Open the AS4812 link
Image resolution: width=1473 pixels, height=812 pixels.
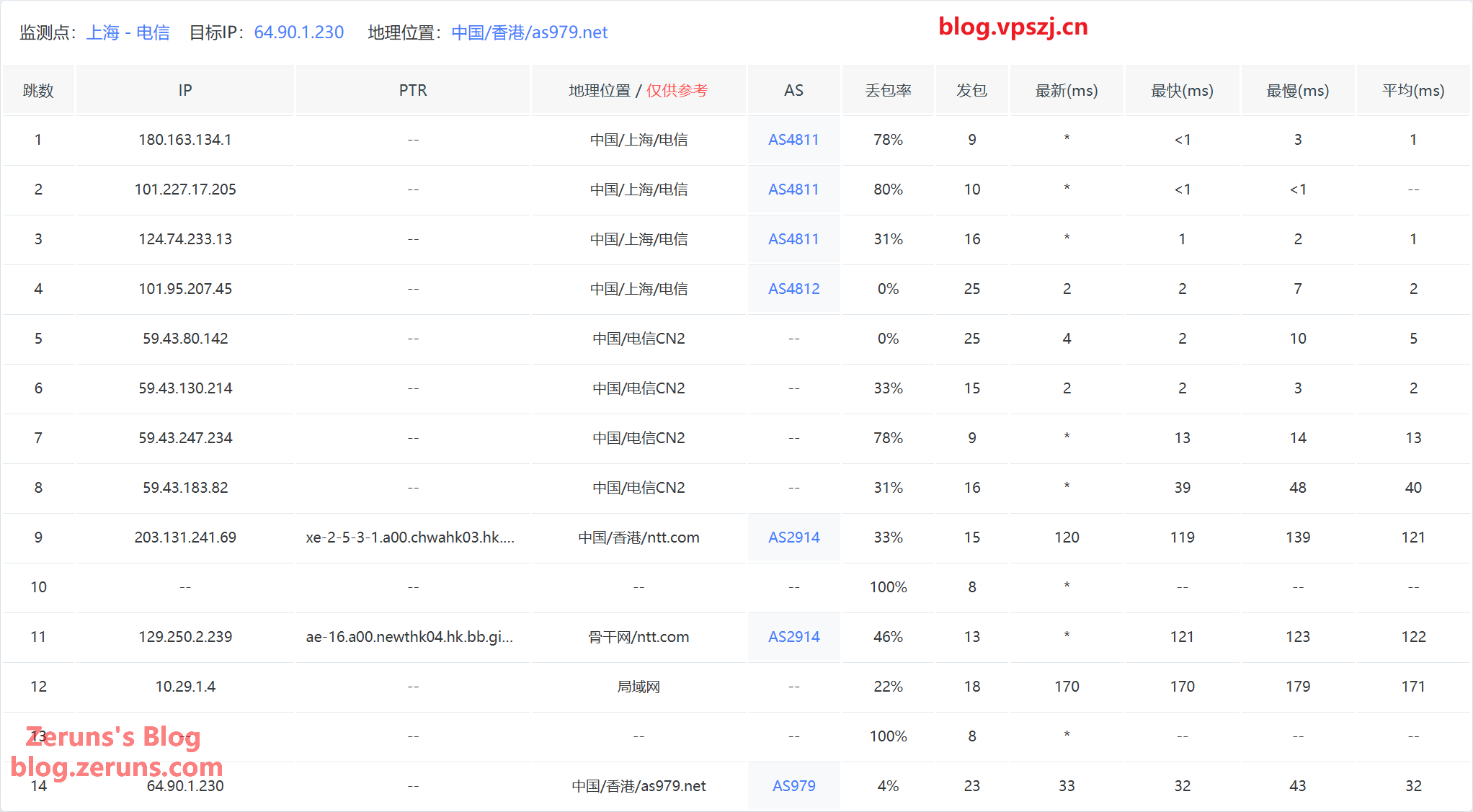pyautogui.click(x=793, y=289)
